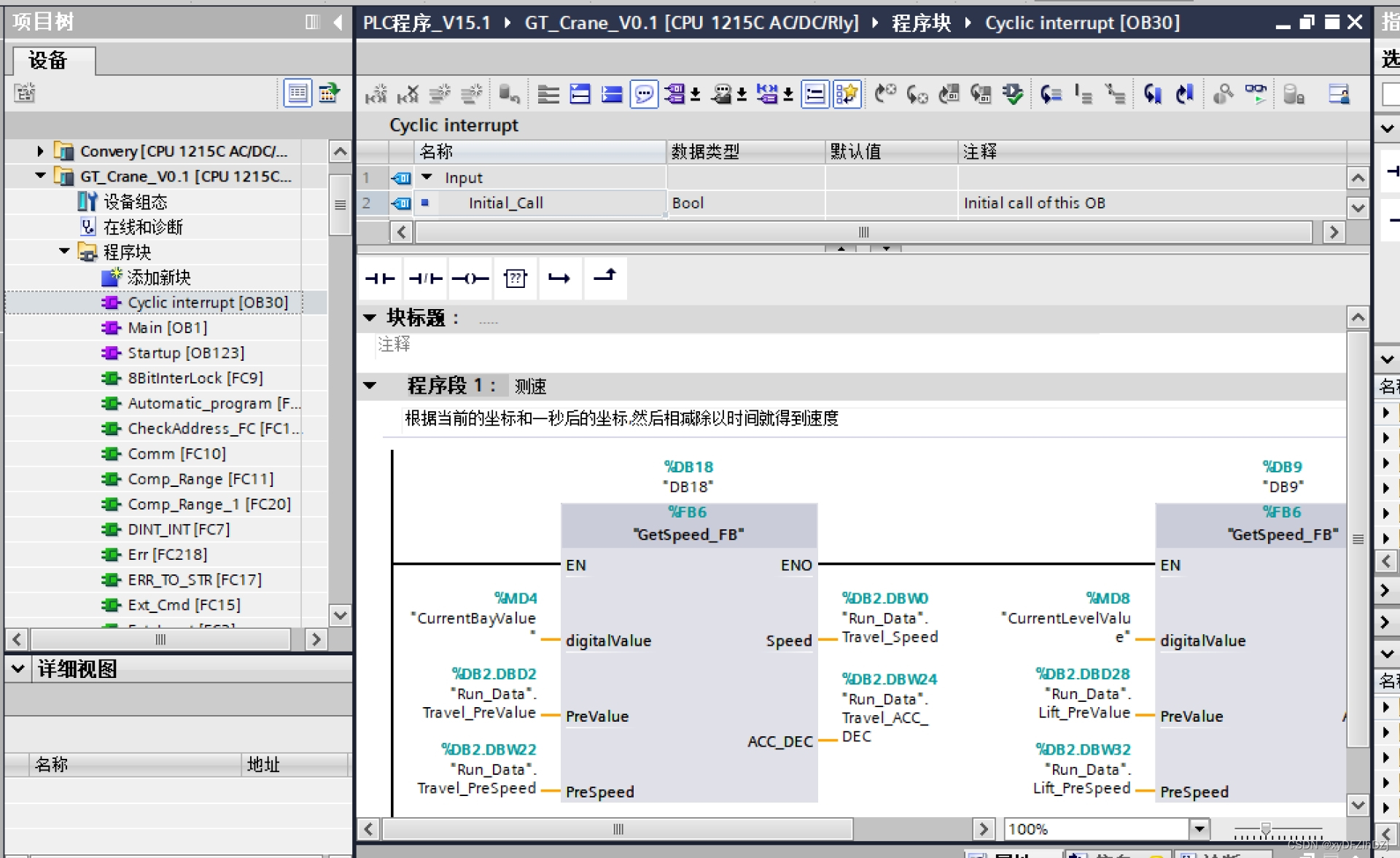Open 设备组态 device configuration

[x=135, y=202]
